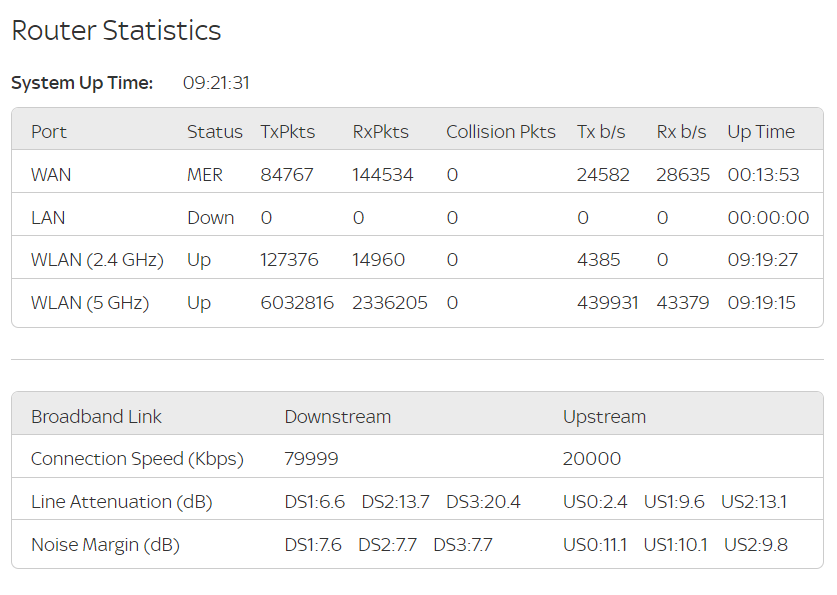
Task: Select the WLAN (2.4 GHz) row label
Action: point(97,260)
